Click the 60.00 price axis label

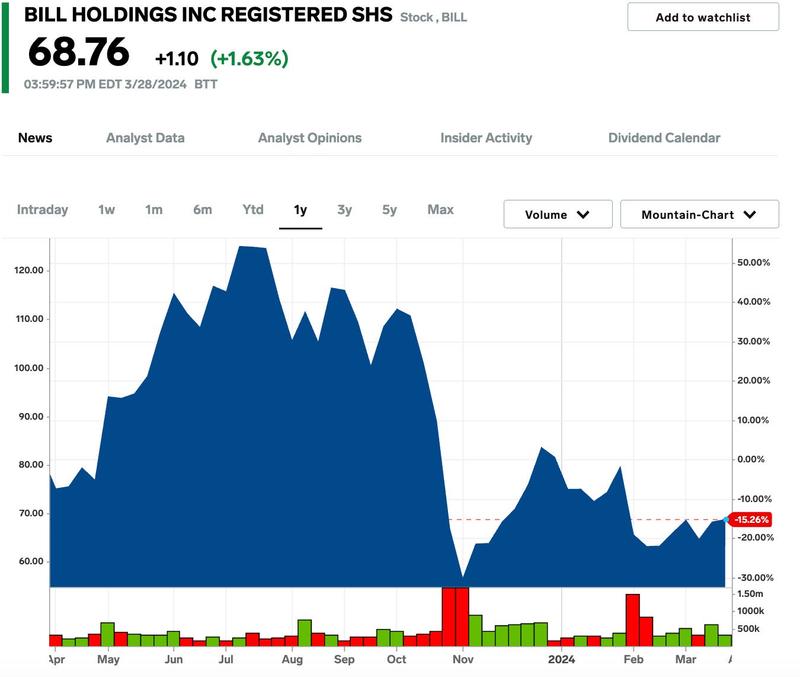[31, 561]
